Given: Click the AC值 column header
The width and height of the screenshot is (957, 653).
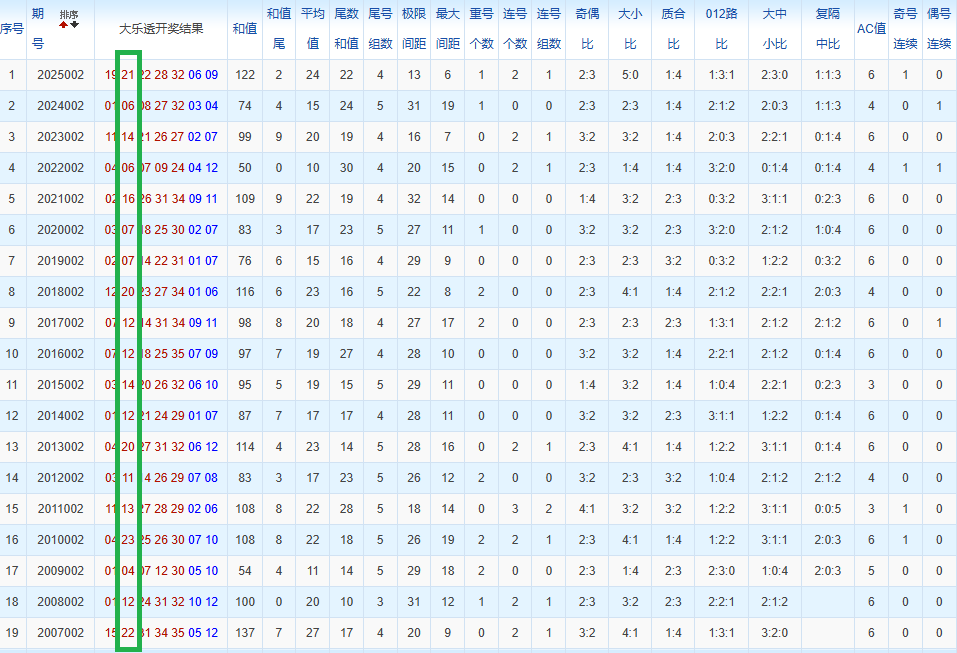Looking at the screenshot, I should click(871, 29).
